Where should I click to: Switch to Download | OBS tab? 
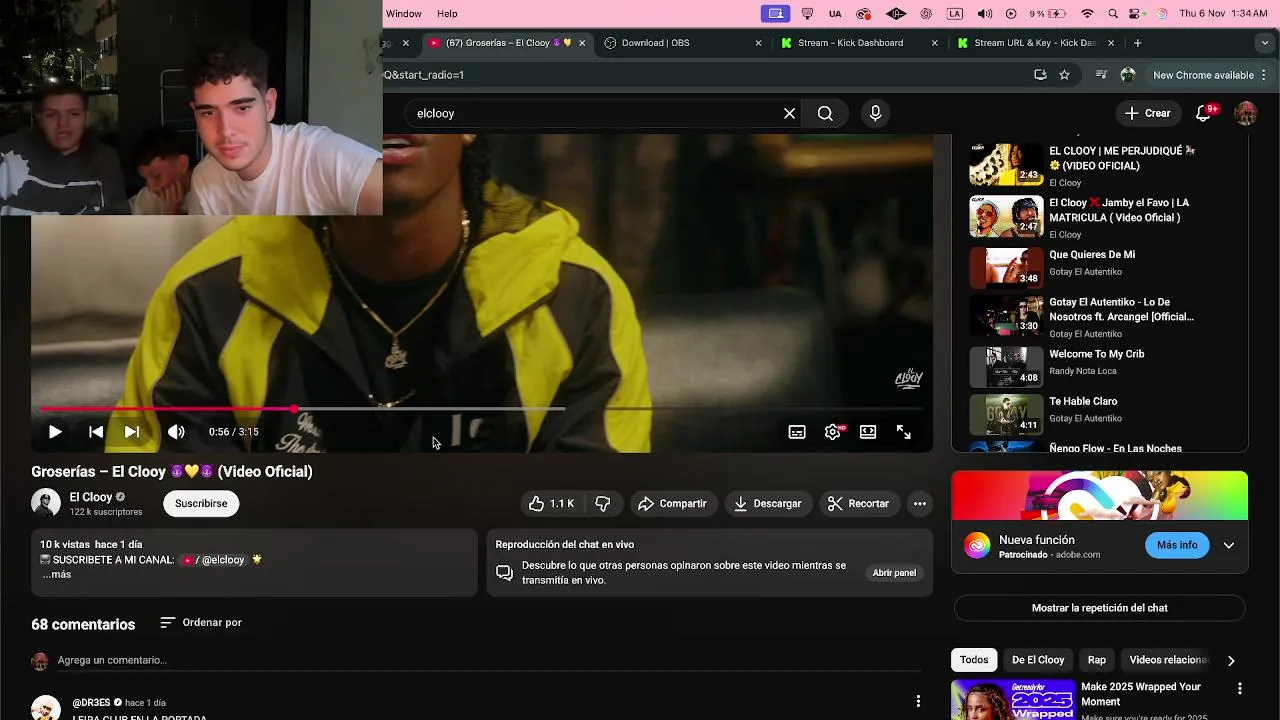pos(684,43)
